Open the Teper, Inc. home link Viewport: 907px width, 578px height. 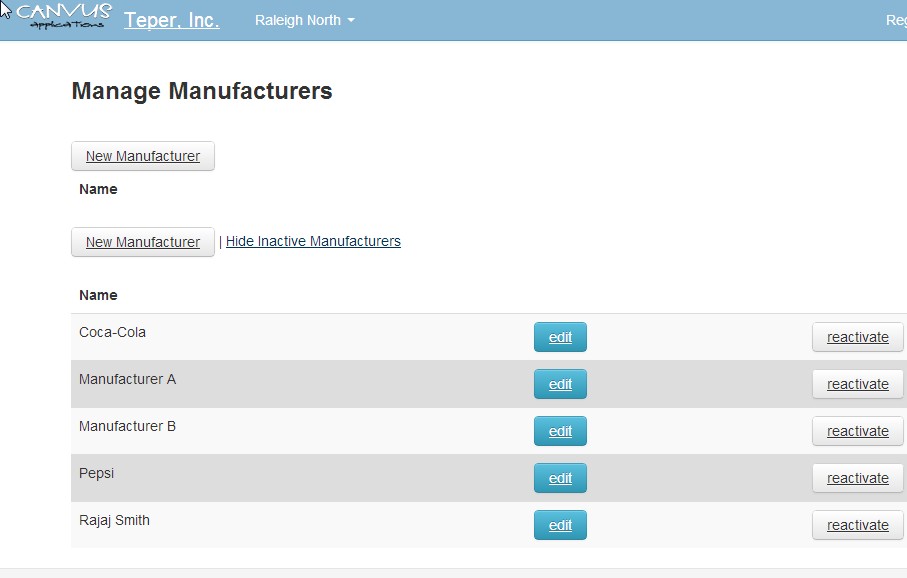tap(172, 20)
